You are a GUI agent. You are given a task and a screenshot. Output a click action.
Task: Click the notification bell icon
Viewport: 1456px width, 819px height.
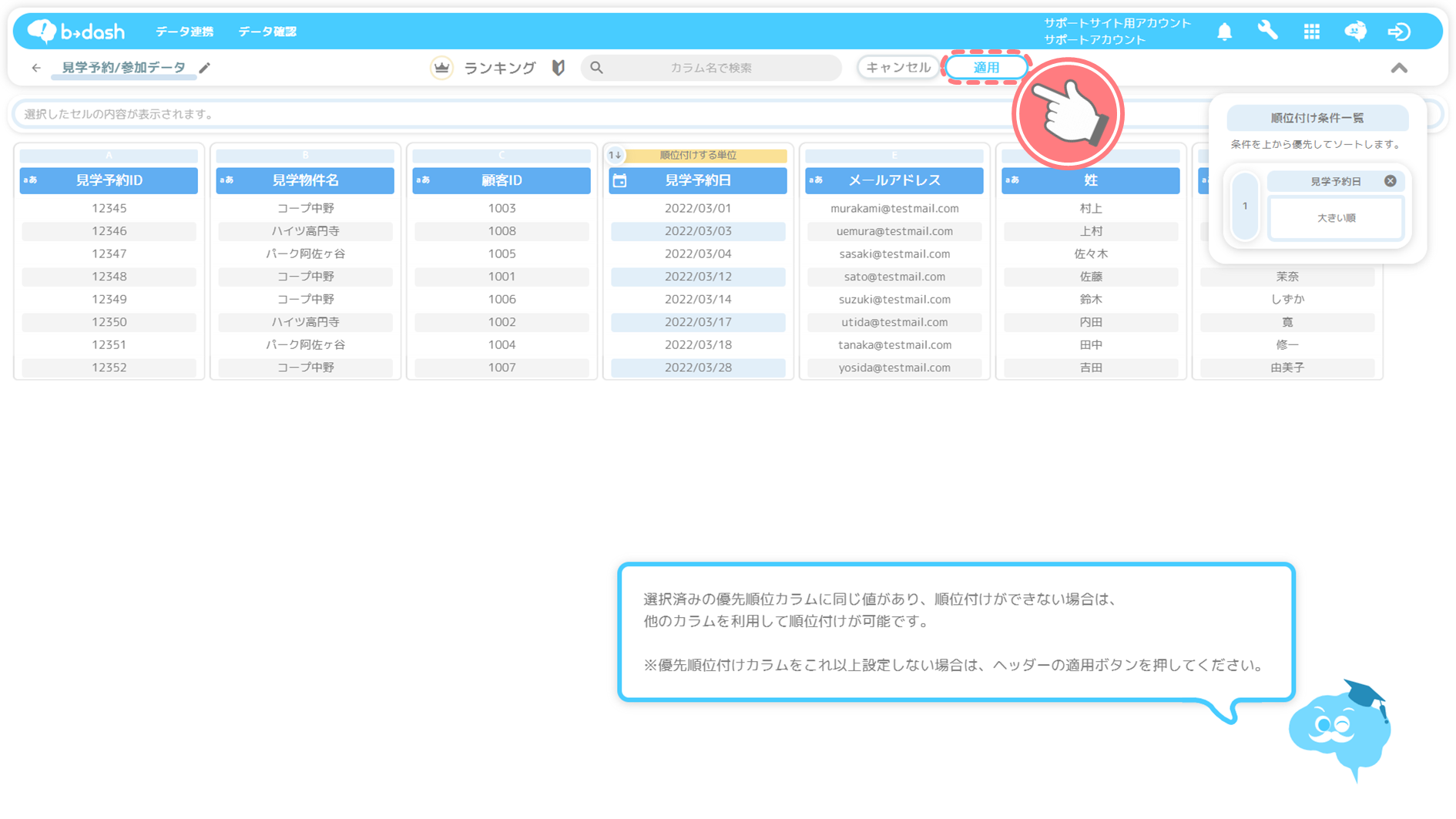(x=1224, y=32)
